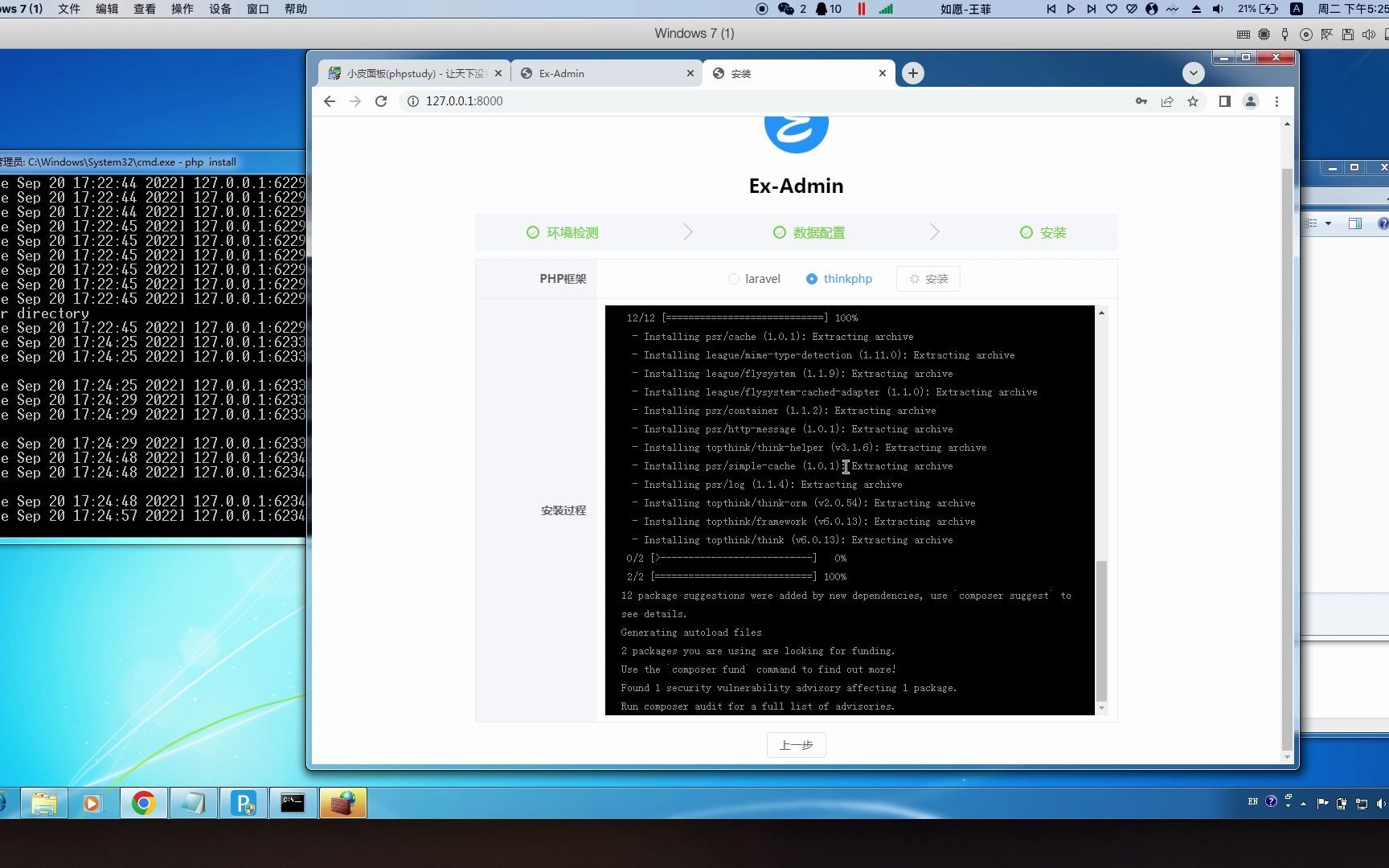Viewport: 1389px width, 868px height.
Task: Click the view dropdown arrow in background window
Action: 1328,223
